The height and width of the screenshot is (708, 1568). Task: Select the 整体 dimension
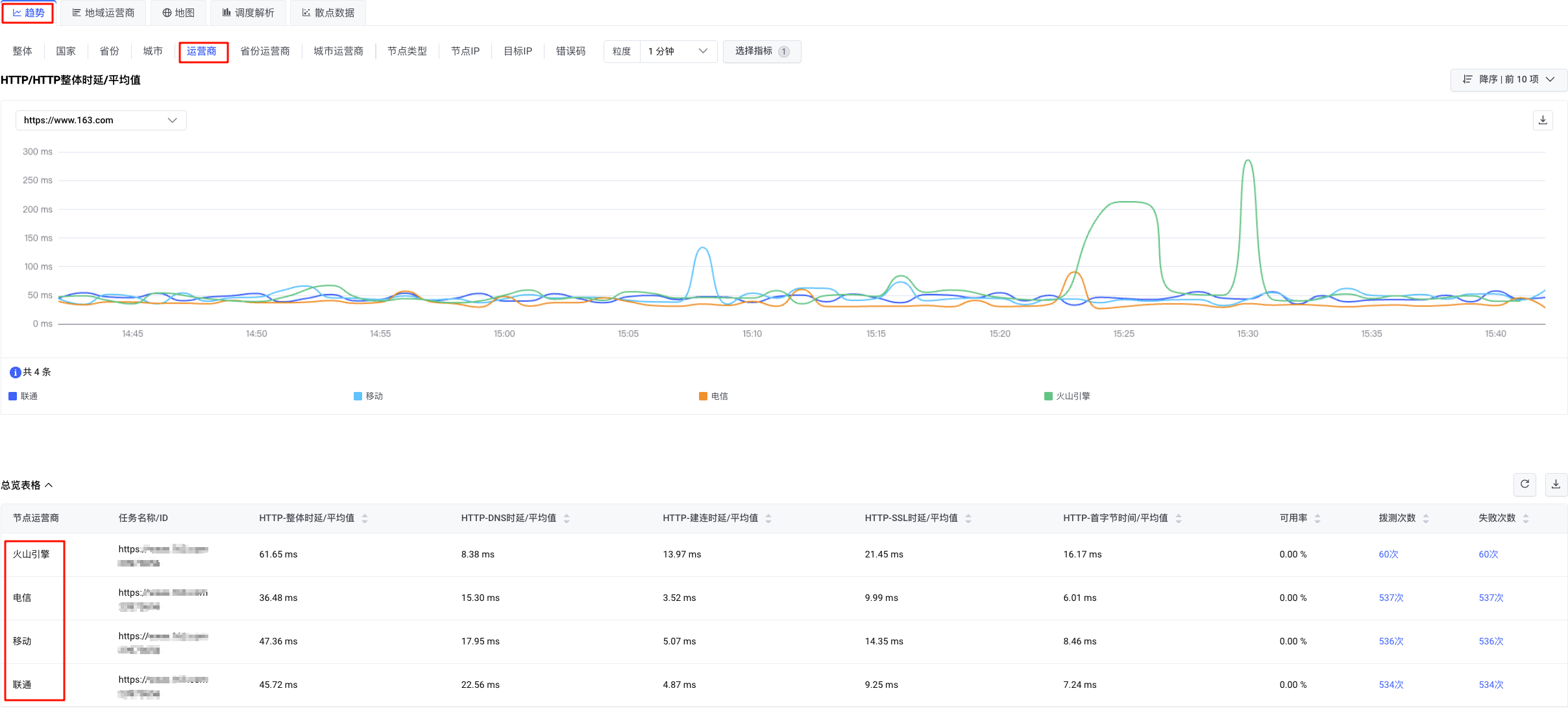tap(22, 51)
